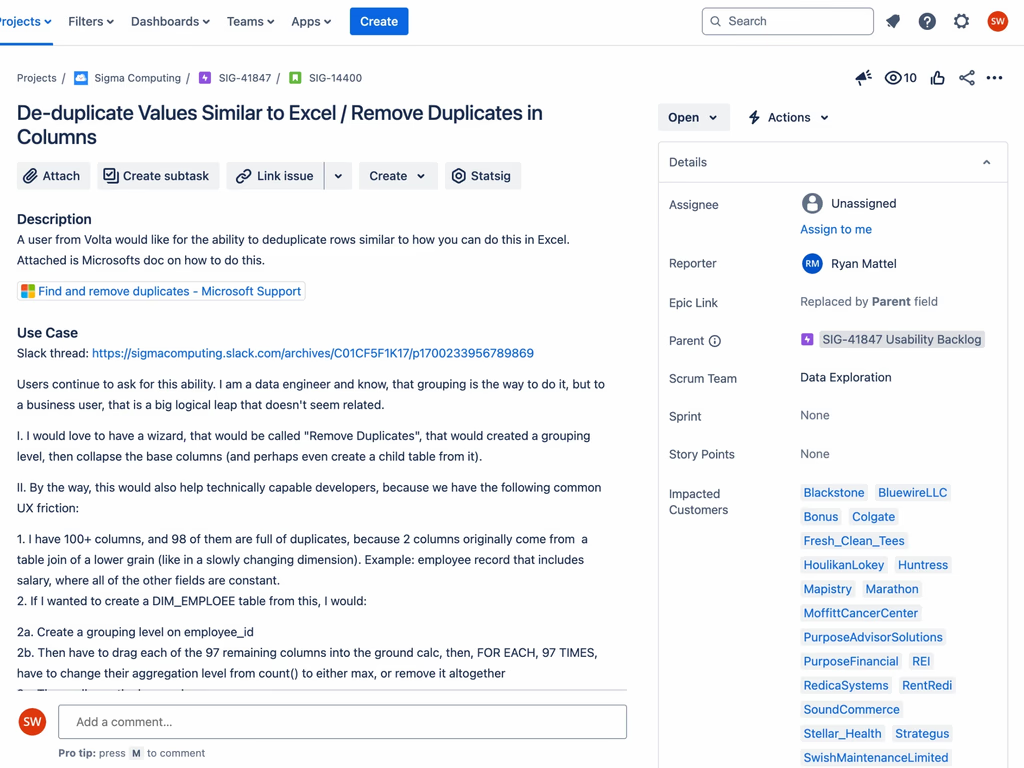Open the settings gear icon
The image size is (1024, 768).
pyautogui.click(x=961, y=21)
